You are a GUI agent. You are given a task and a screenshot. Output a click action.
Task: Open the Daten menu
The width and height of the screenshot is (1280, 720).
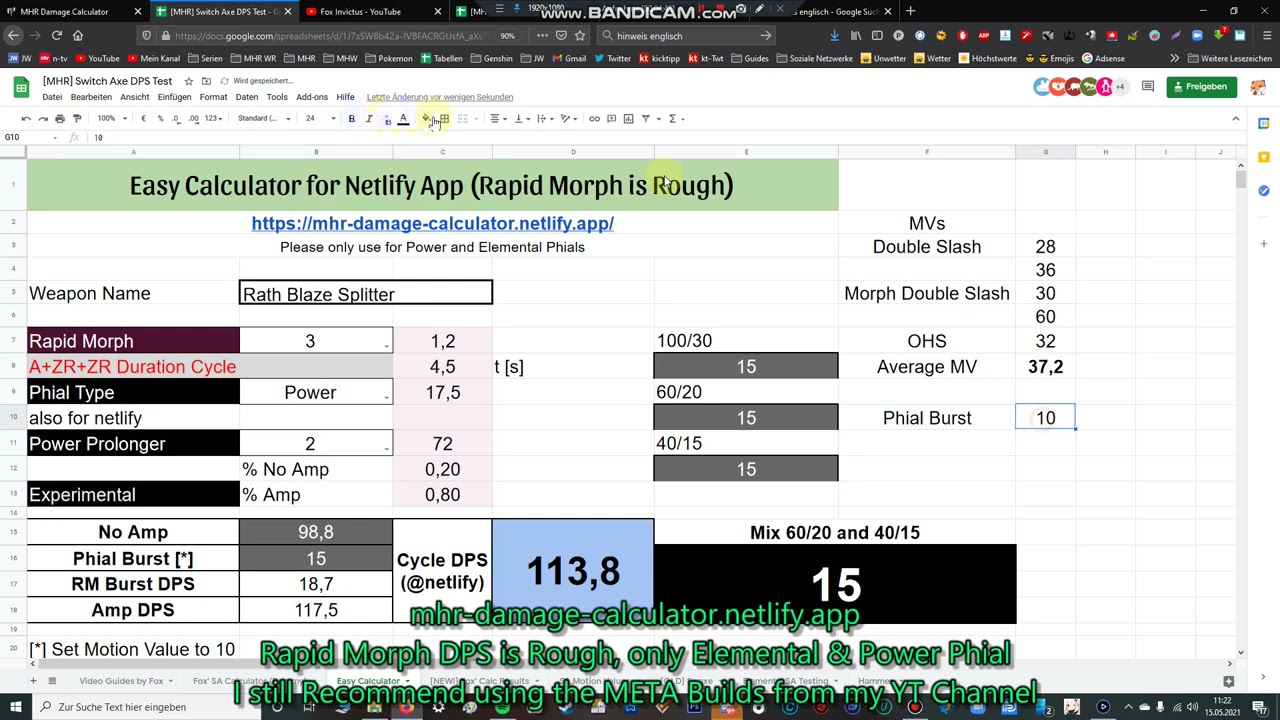point(247,97)
